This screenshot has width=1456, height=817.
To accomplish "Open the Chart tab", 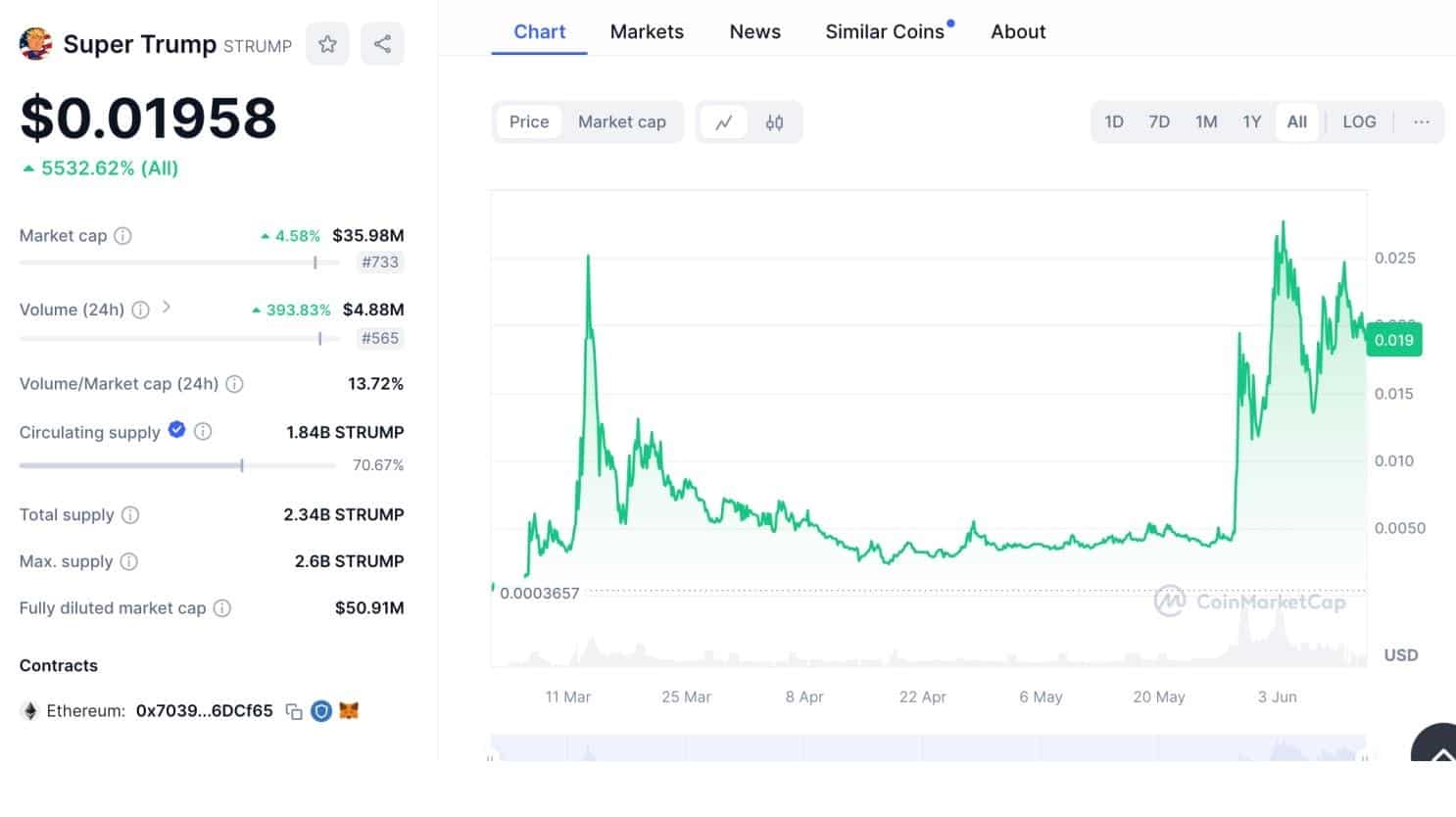I will click(x=540, y=31).
